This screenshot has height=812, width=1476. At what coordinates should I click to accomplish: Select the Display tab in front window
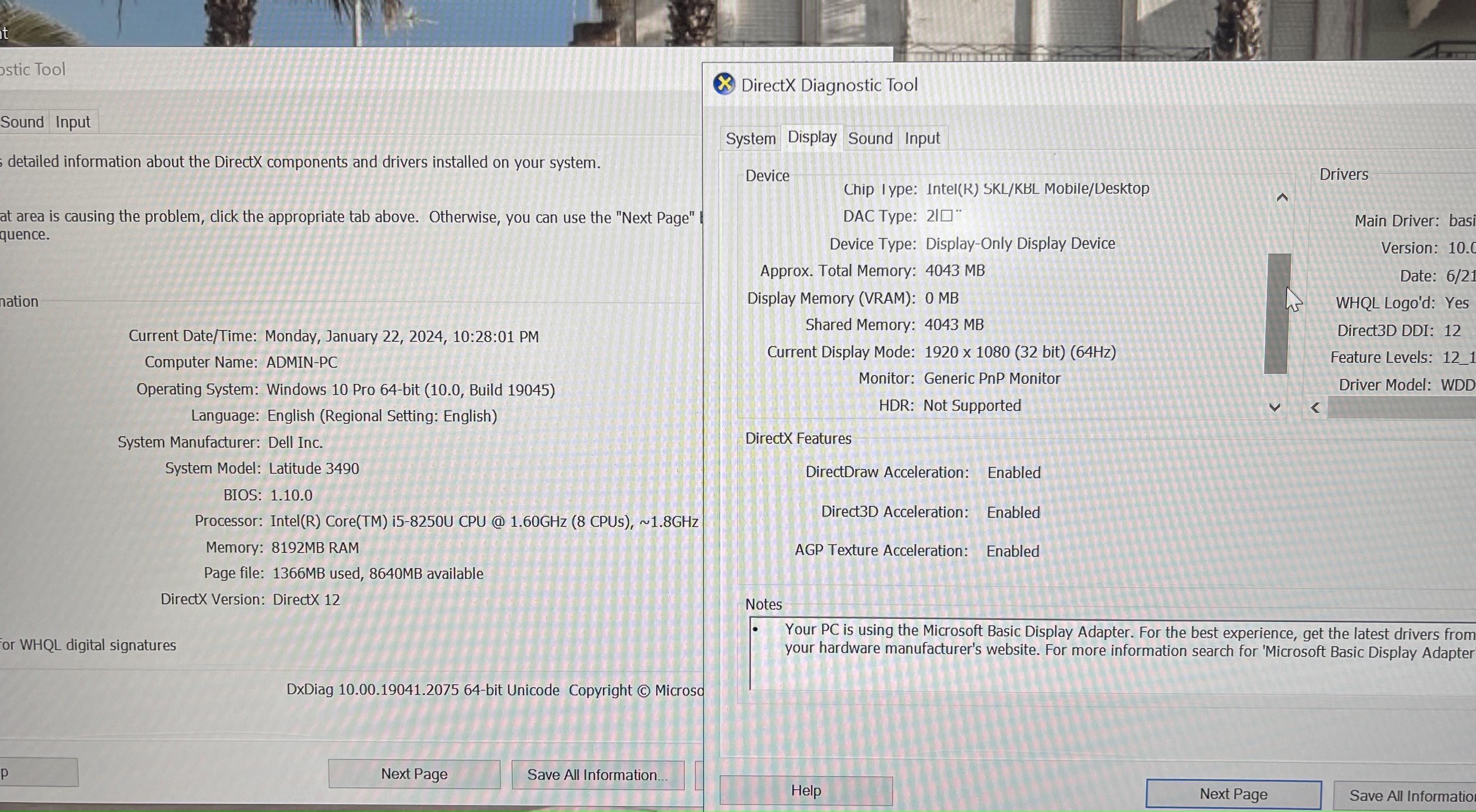click(x=811, y=137)
